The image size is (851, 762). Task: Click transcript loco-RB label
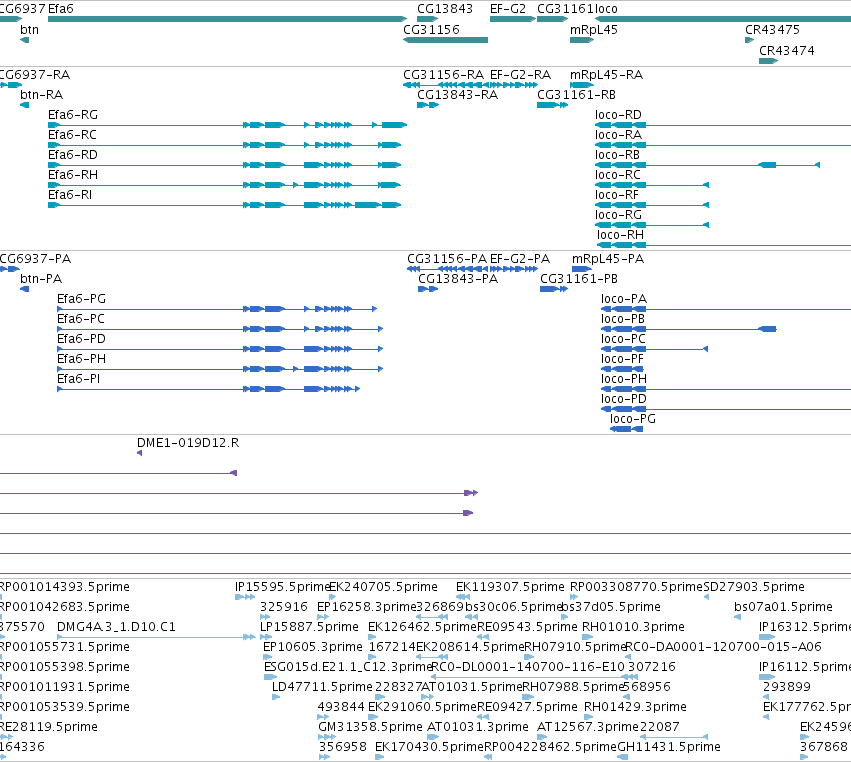coord(618,155)
